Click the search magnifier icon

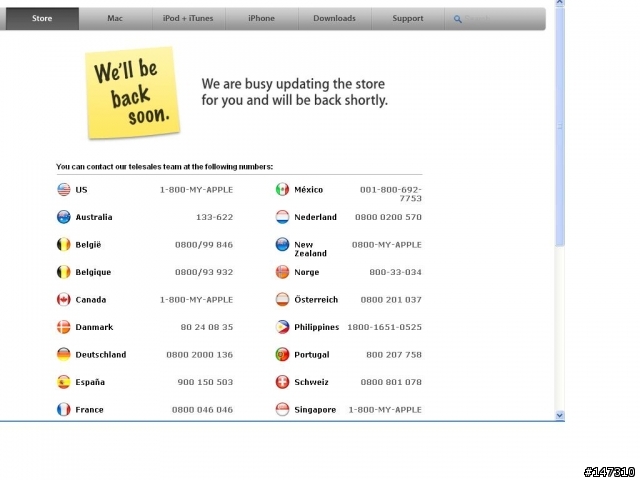click(x=458, y=19)
